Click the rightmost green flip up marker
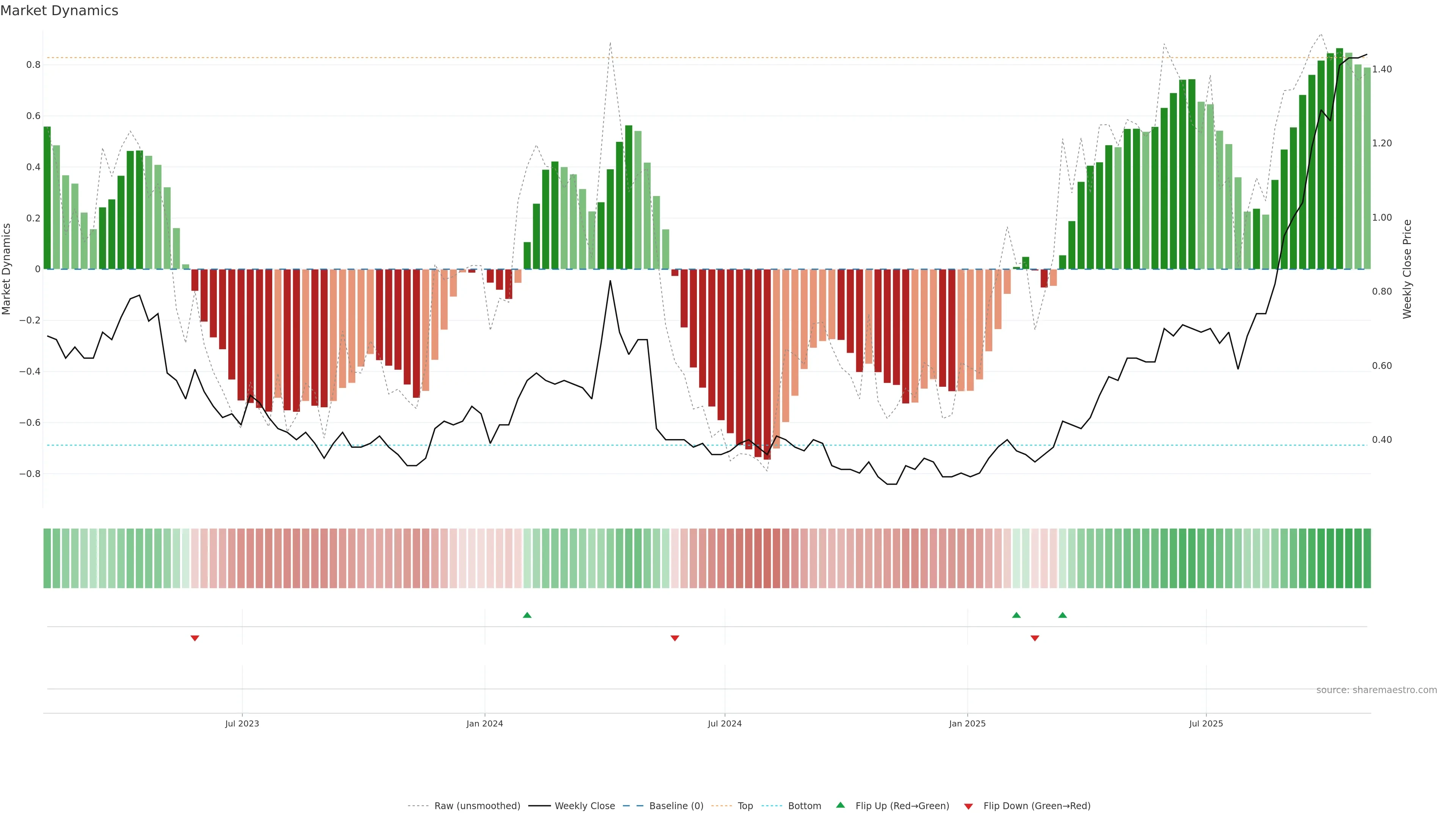 (1062, 615)
